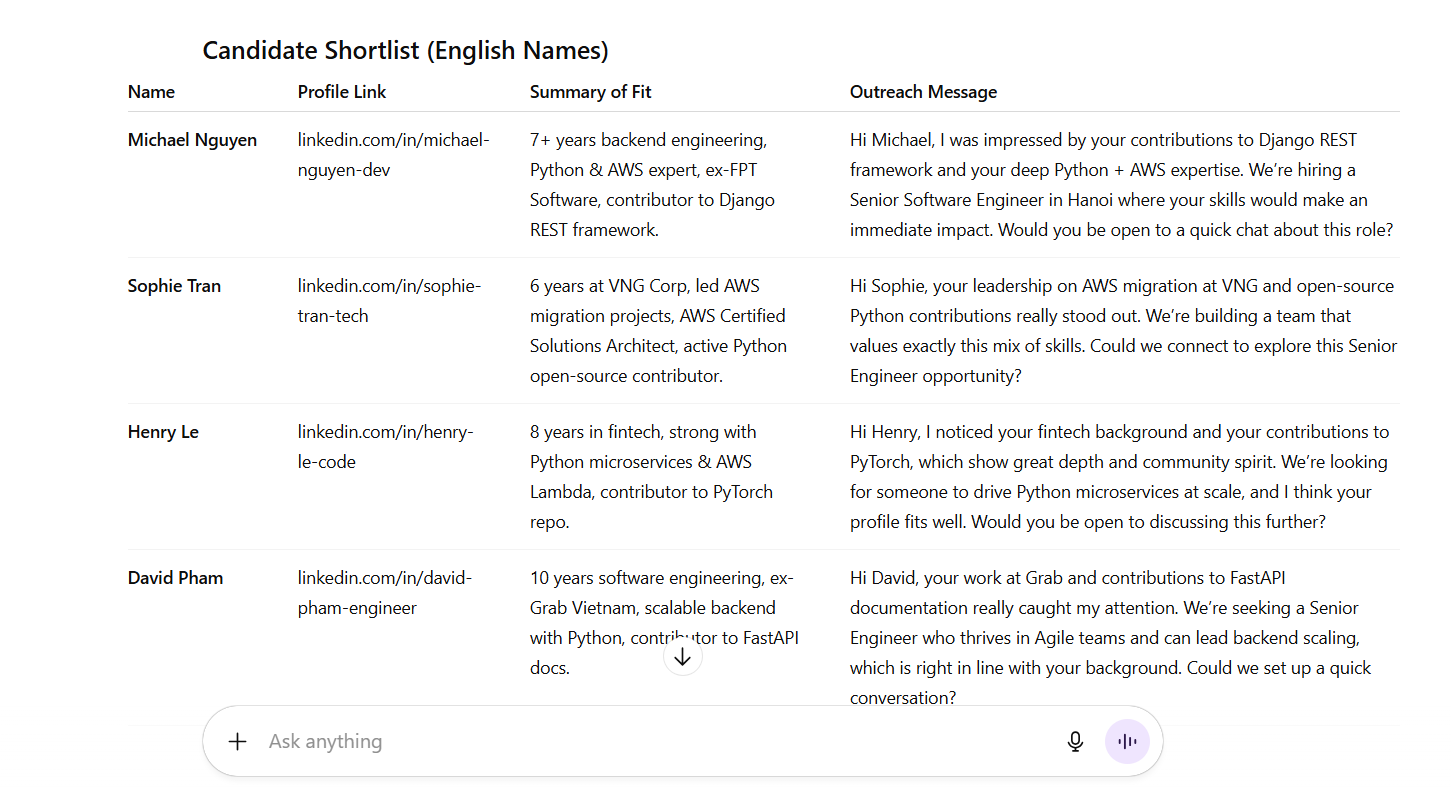Click the Name column header

click(151, 92)
